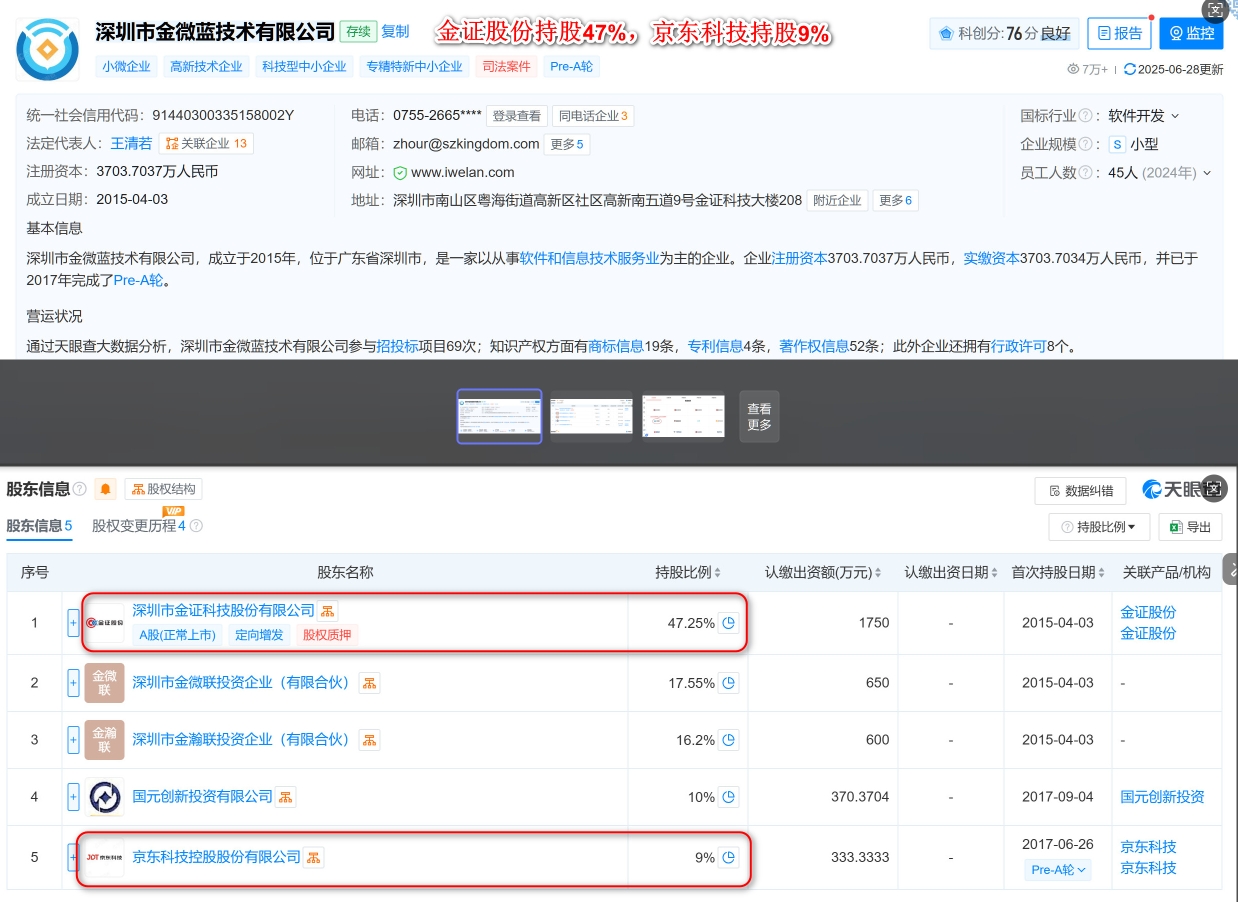The image size is (1238, 902).
Task: Click the help icon next to 国标行业
Action: click(1084, 116)
